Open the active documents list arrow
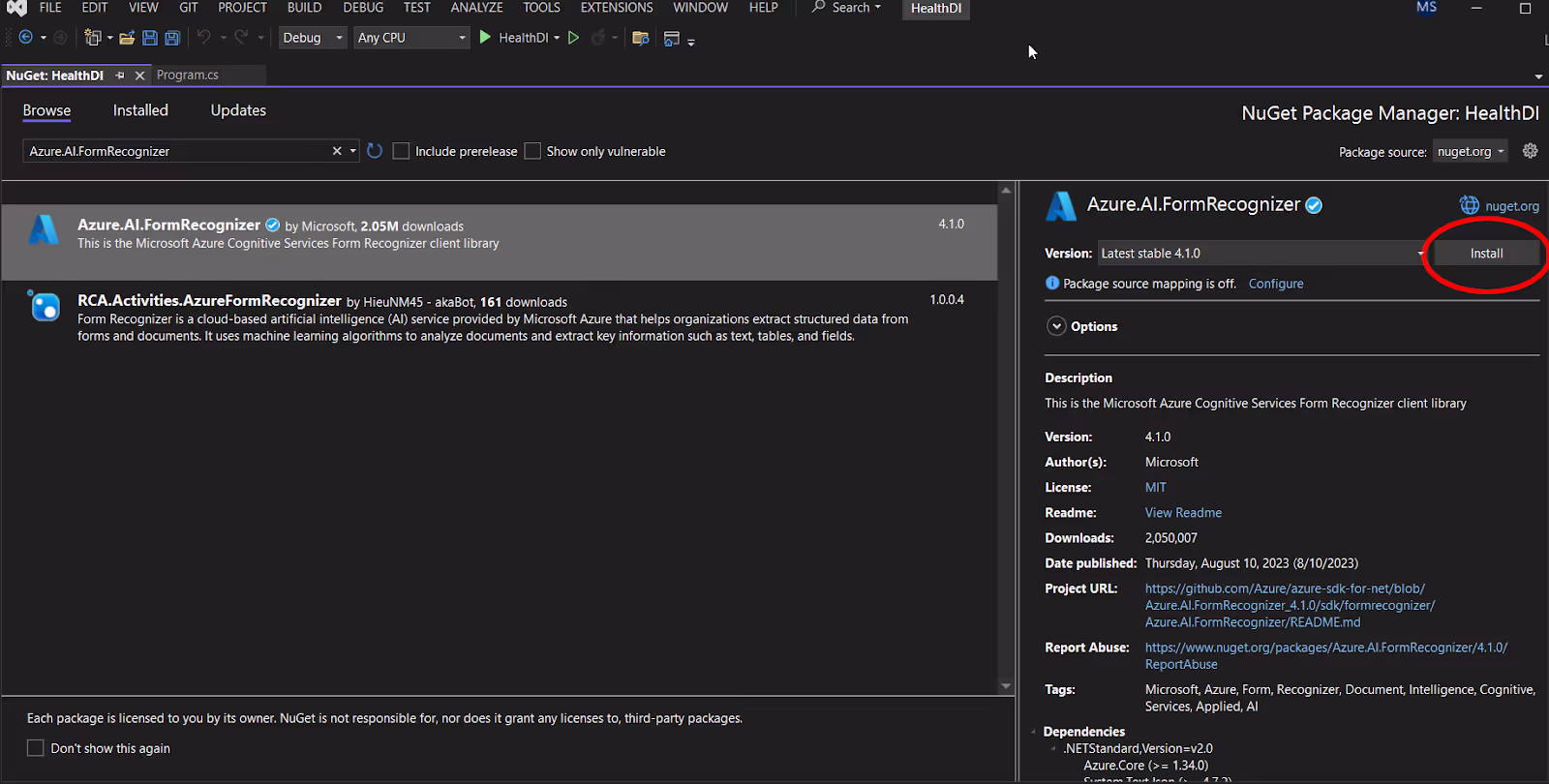 coord(1538,76)
